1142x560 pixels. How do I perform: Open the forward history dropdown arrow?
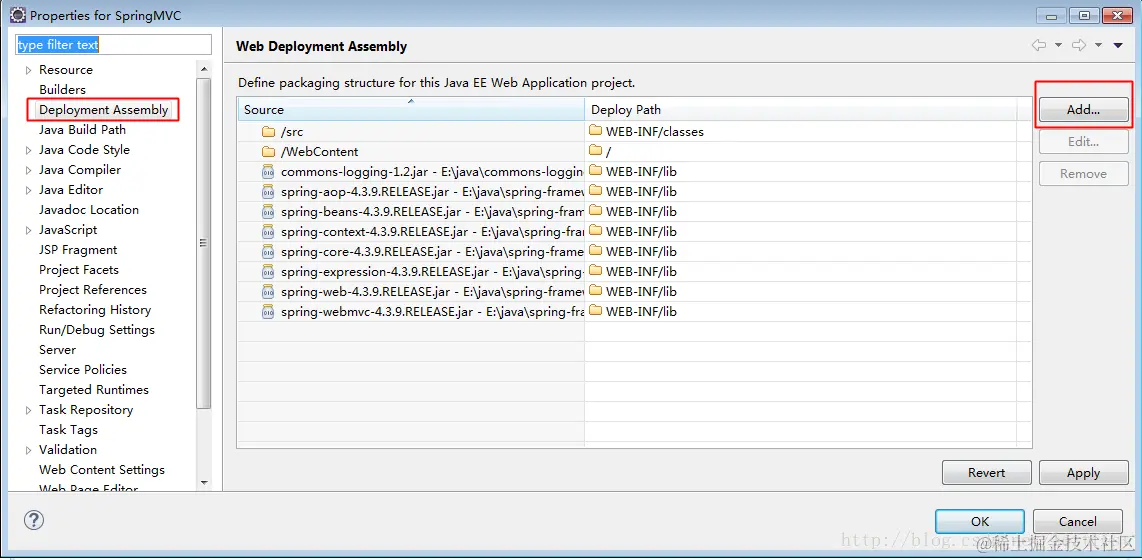click(x=1098, y=46)
